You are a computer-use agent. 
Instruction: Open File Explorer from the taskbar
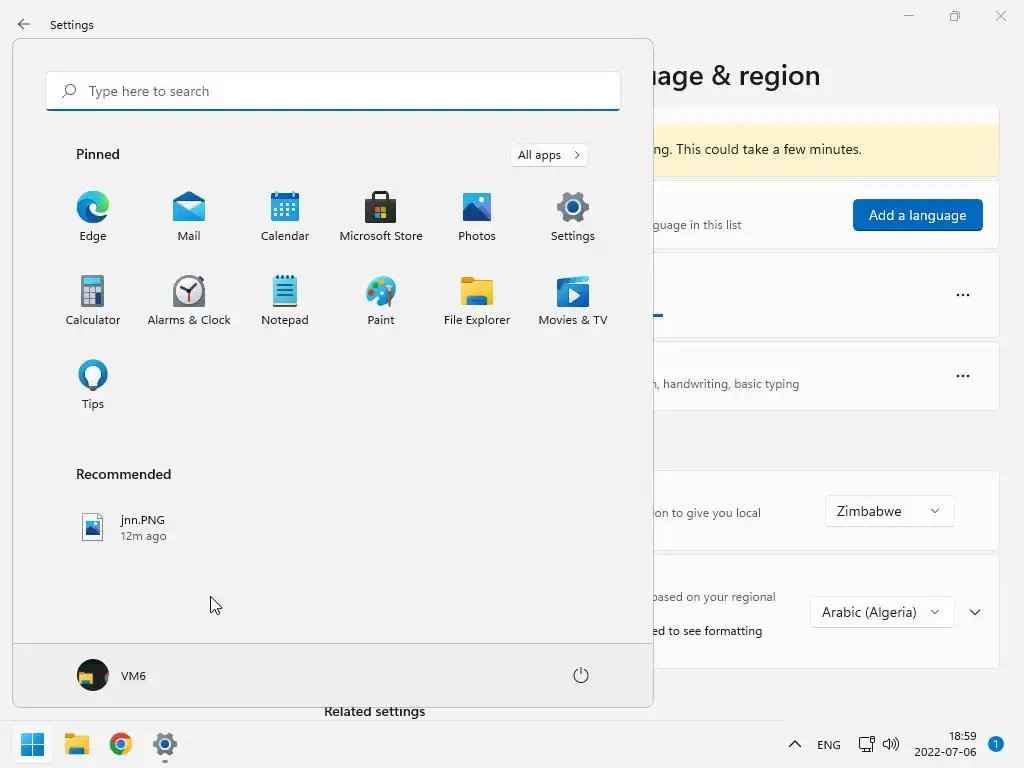click(77, 744)
